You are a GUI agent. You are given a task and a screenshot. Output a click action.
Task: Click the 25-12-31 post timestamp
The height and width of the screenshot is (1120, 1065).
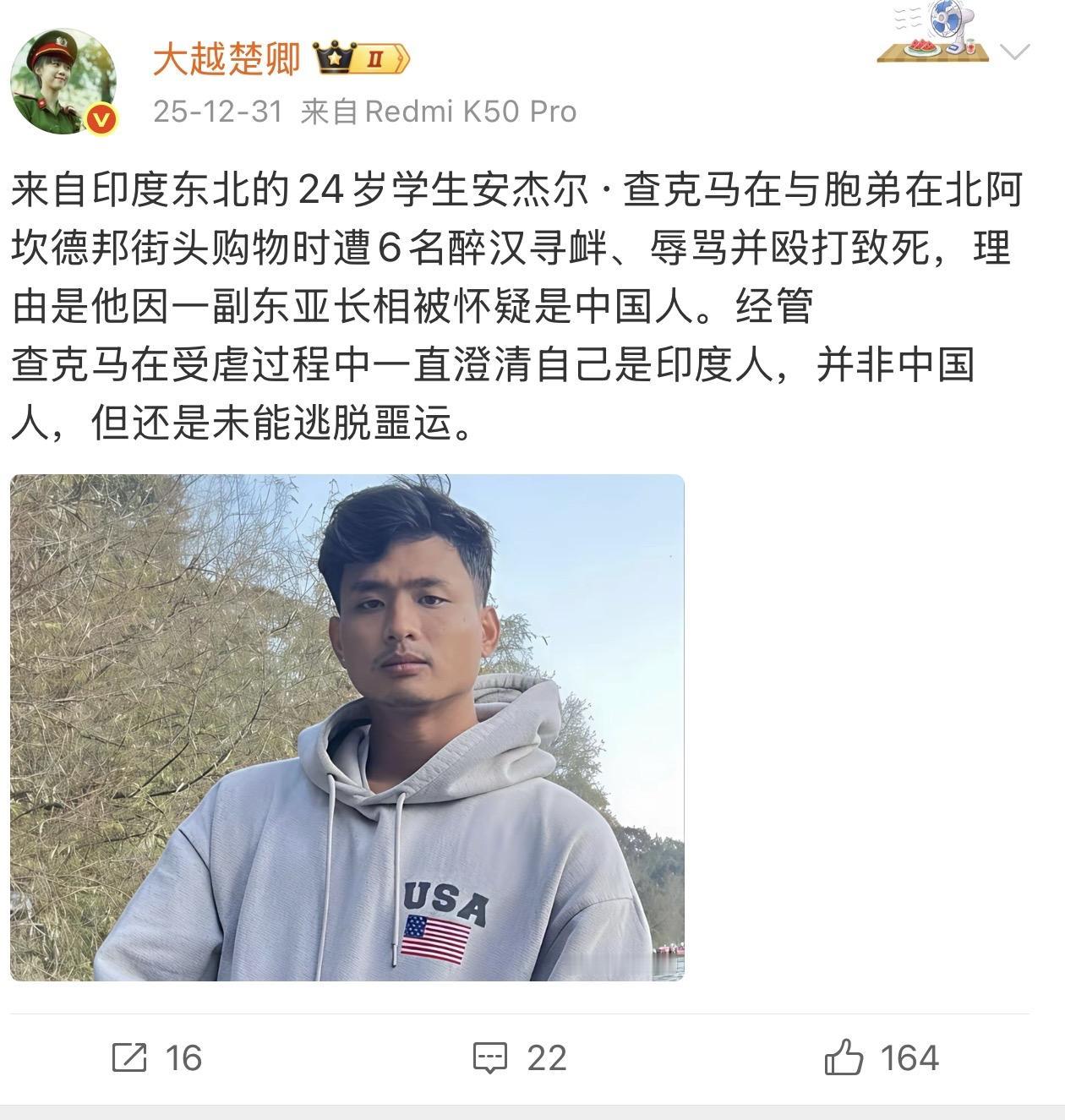(x=218, y=112)
